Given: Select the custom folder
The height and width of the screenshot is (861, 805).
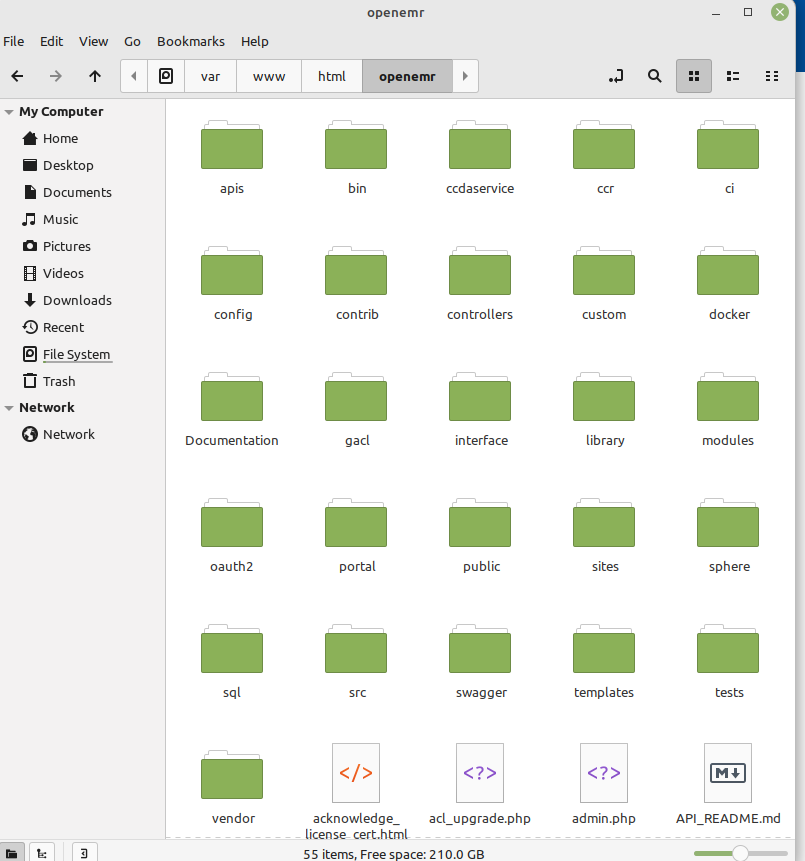Looking at the screenshot, I should coord(604,284).
